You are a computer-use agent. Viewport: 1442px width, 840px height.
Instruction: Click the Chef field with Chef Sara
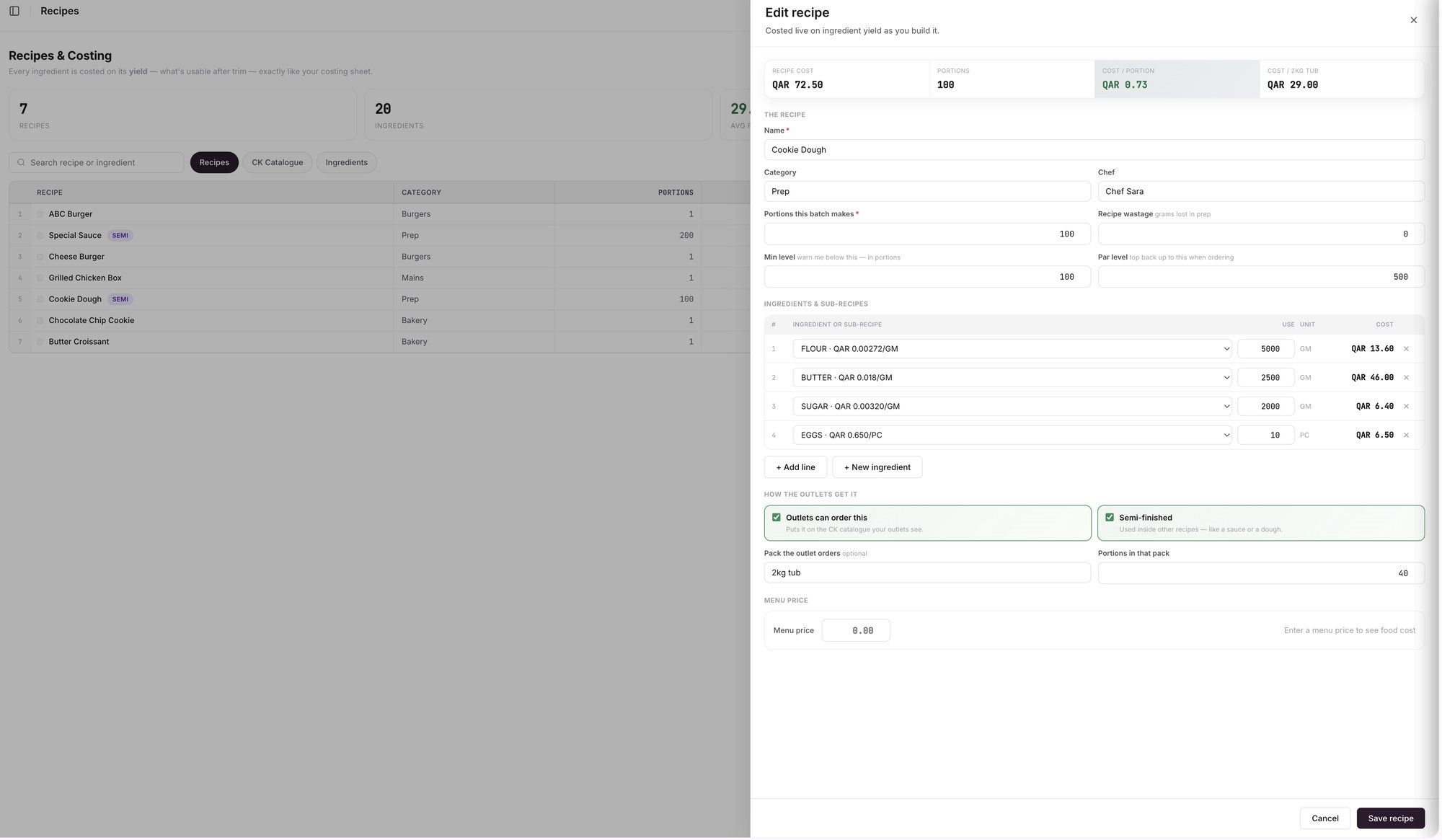click(x=1261, y=192)
